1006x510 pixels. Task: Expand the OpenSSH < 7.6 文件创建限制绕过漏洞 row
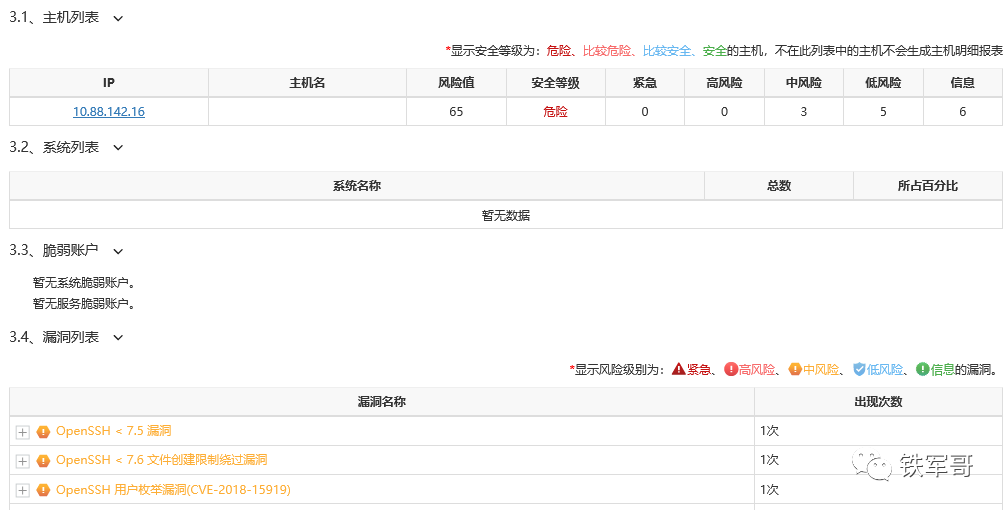pos(22,461)
